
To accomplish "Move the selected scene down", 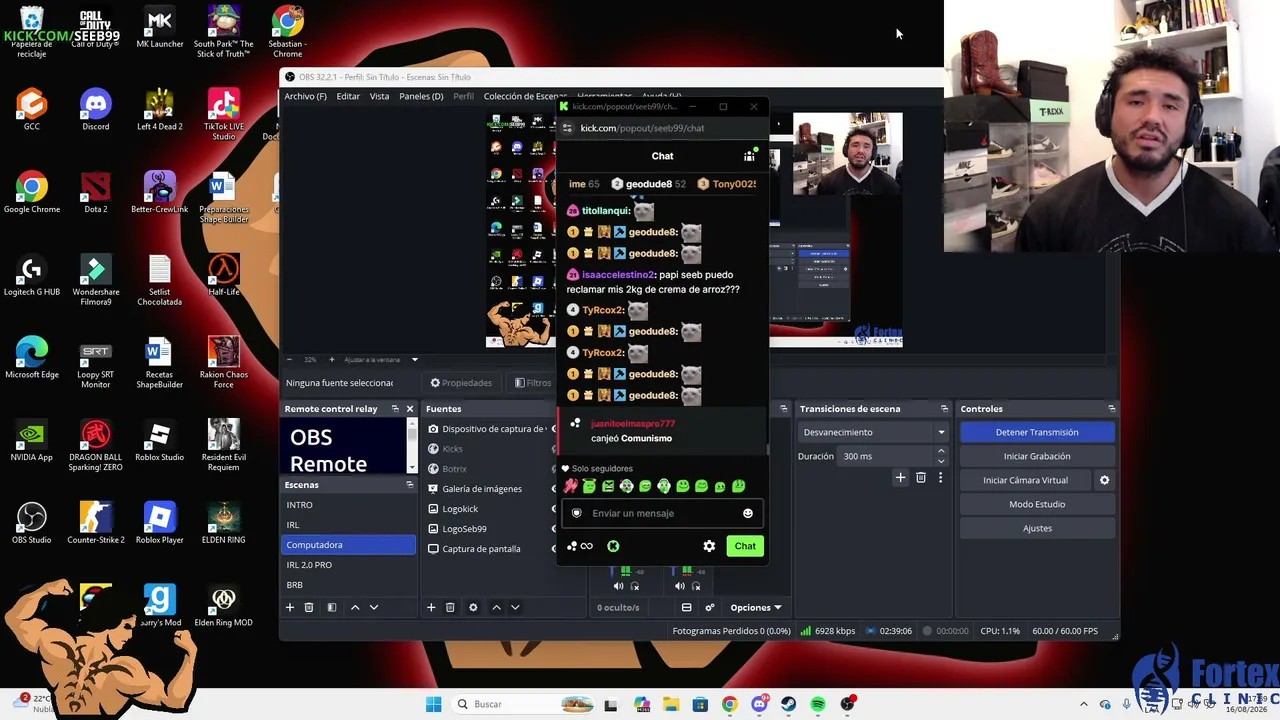I will [374, 607].
